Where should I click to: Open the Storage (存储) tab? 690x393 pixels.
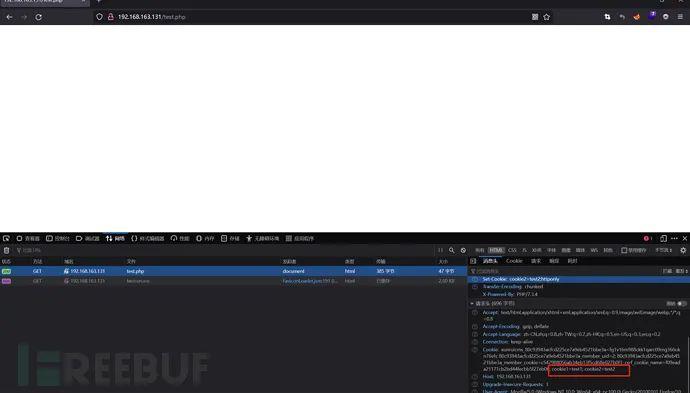tap(230, 238)
